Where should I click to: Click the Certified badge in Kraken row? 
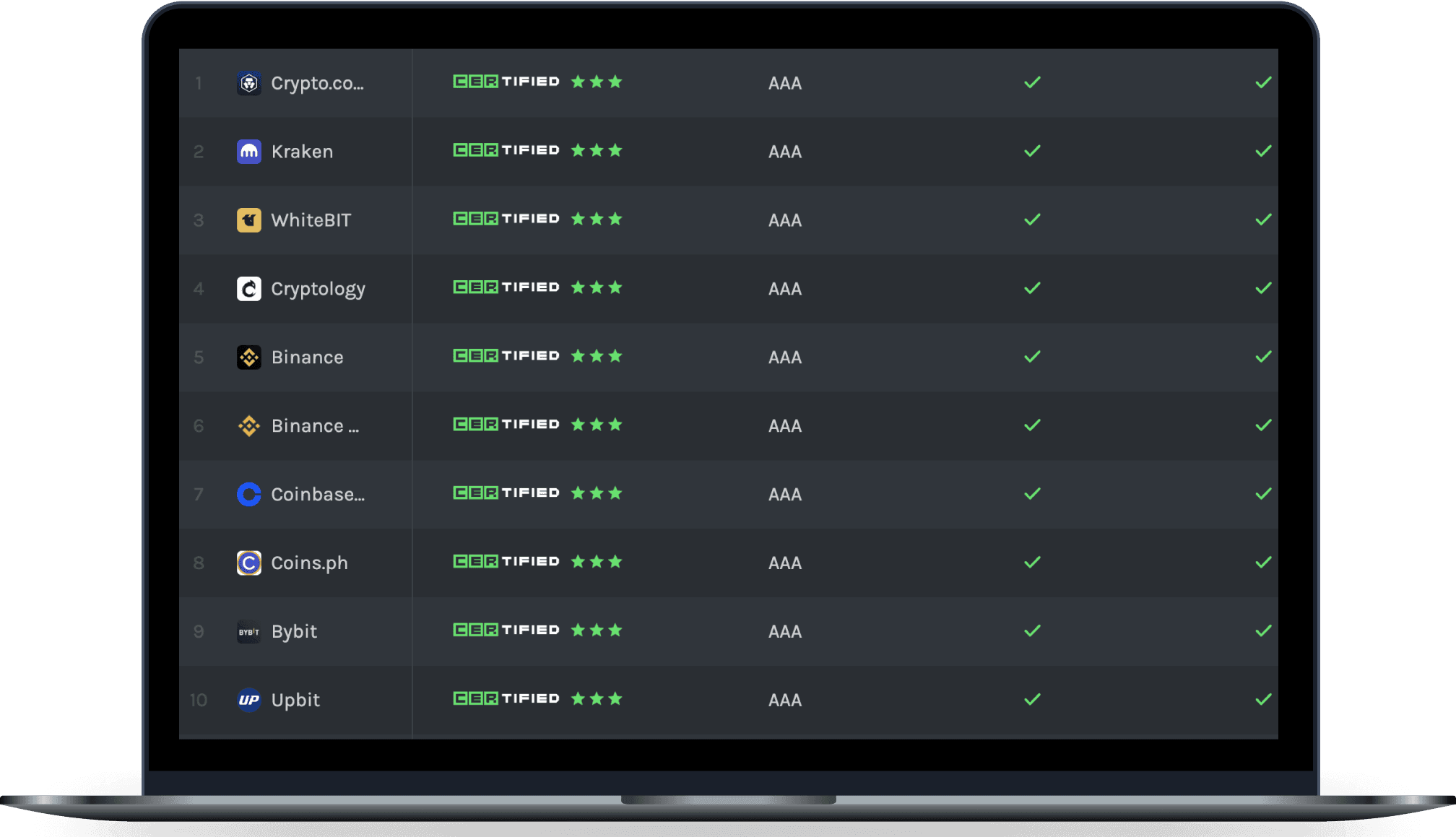click(x=506, y=150)
